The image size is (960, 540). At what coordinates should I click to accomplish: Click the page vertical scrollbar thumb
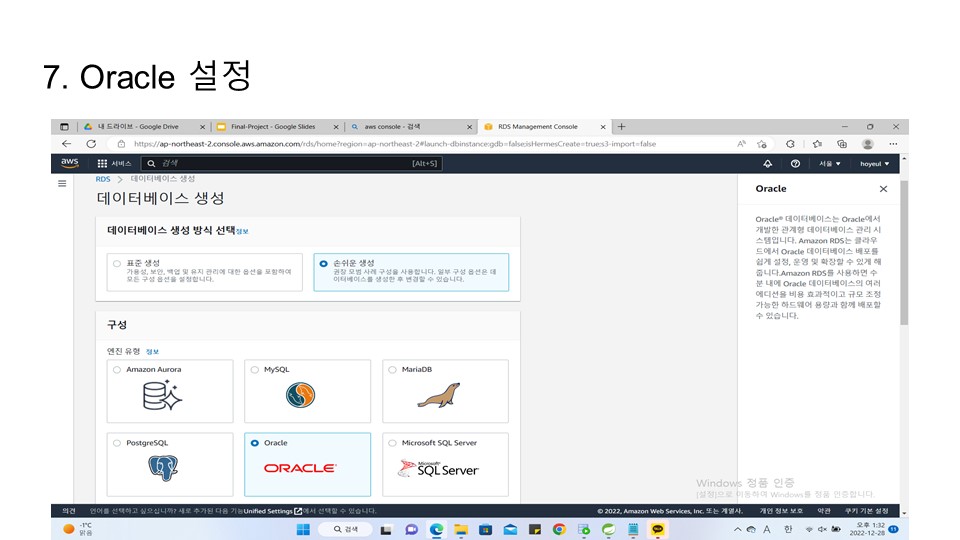coord(904,252)
